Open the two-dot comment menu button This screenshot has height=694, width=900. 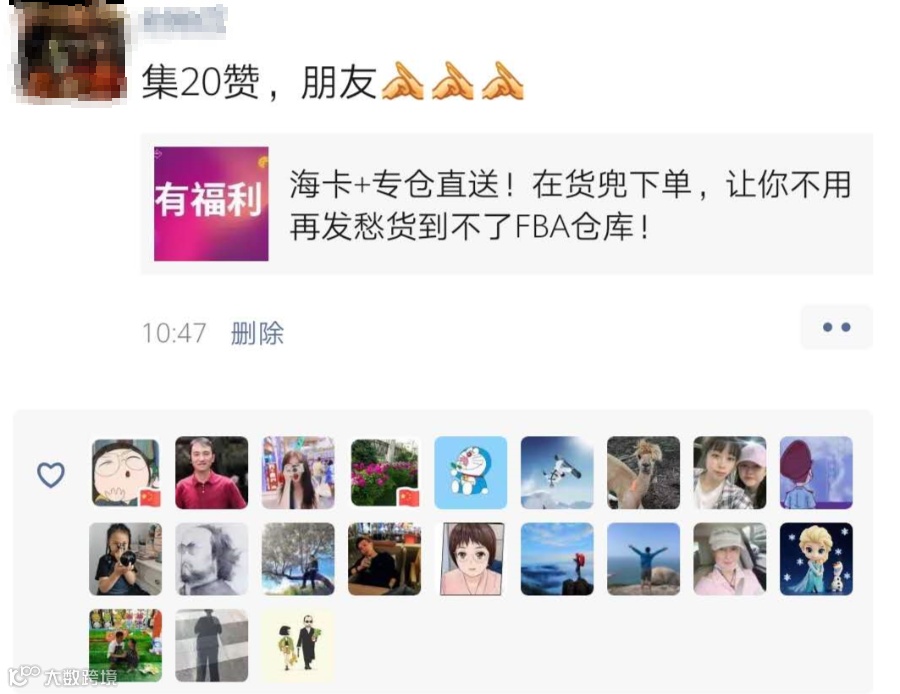(836, 327)
